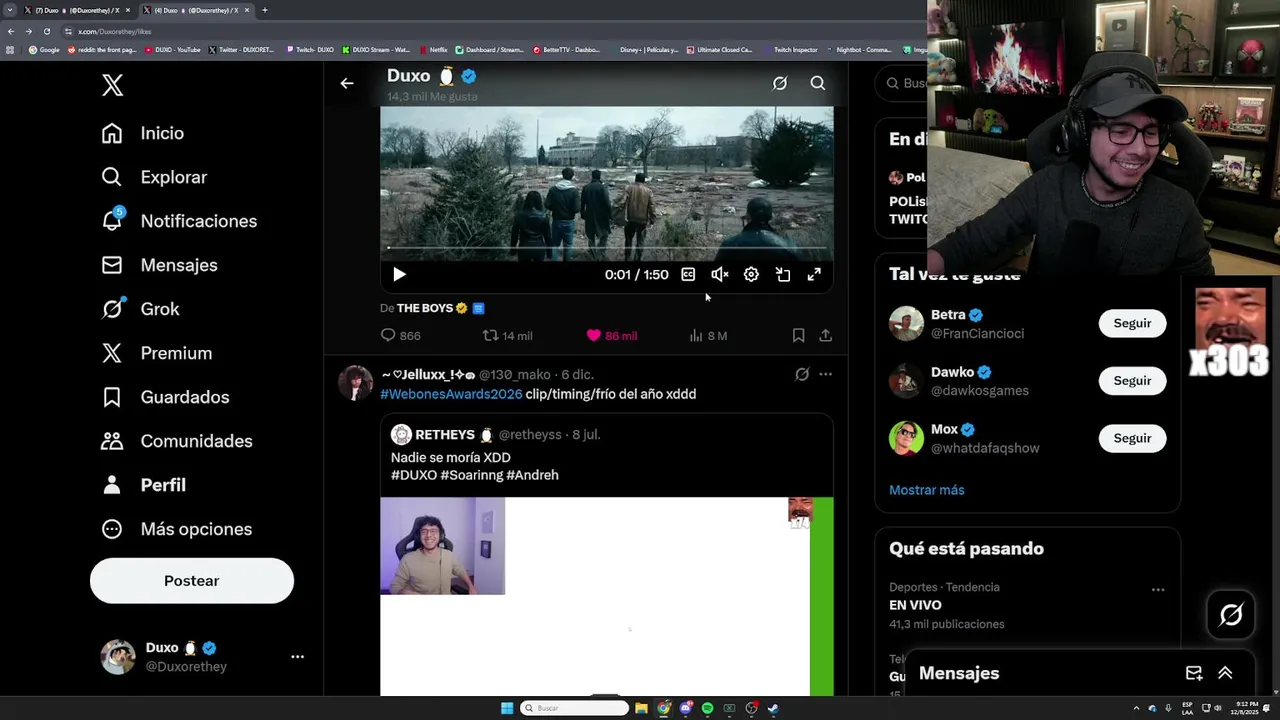Reply to the post with 866 comments
Image resolution: width=1280 pixels, height=720 pixels.
coord(401,336)
